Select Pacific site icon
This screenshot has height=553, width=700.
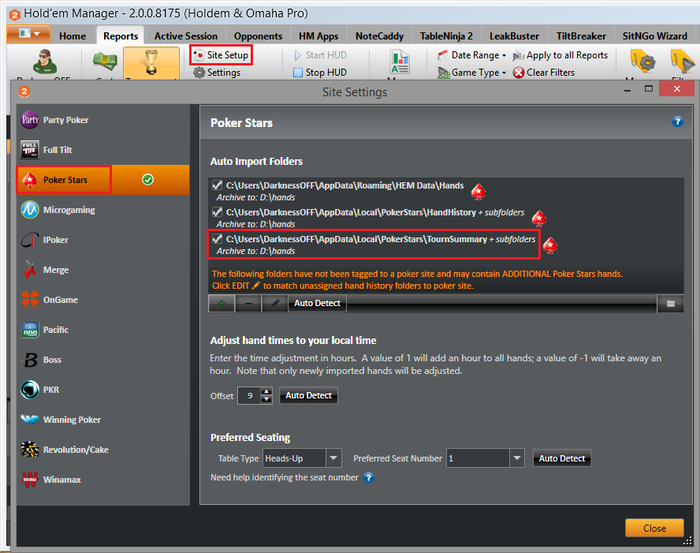click(30, 330)
